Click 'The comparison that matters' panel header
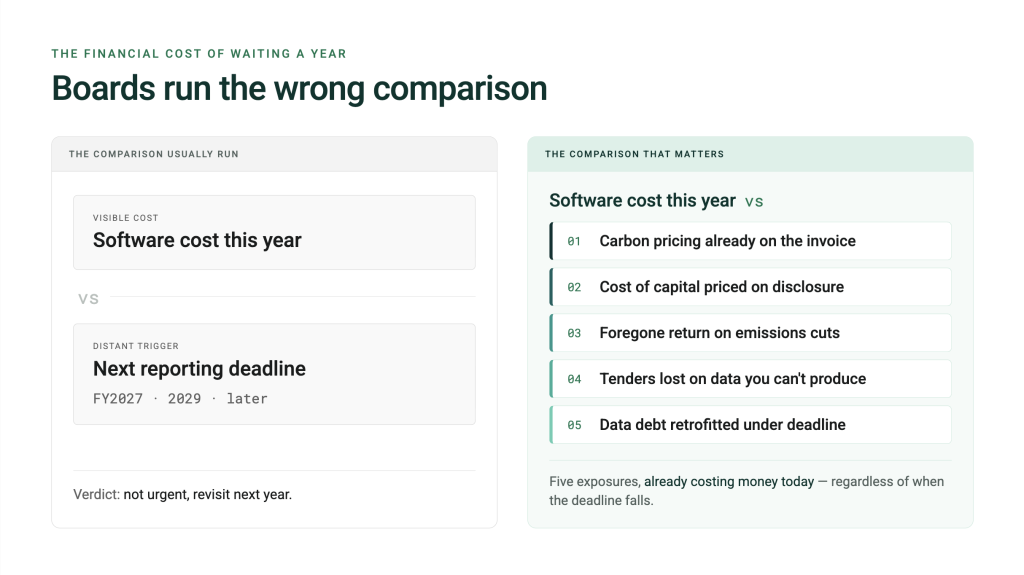This screenshot has width=1024, height=575. tap(750, 154)
